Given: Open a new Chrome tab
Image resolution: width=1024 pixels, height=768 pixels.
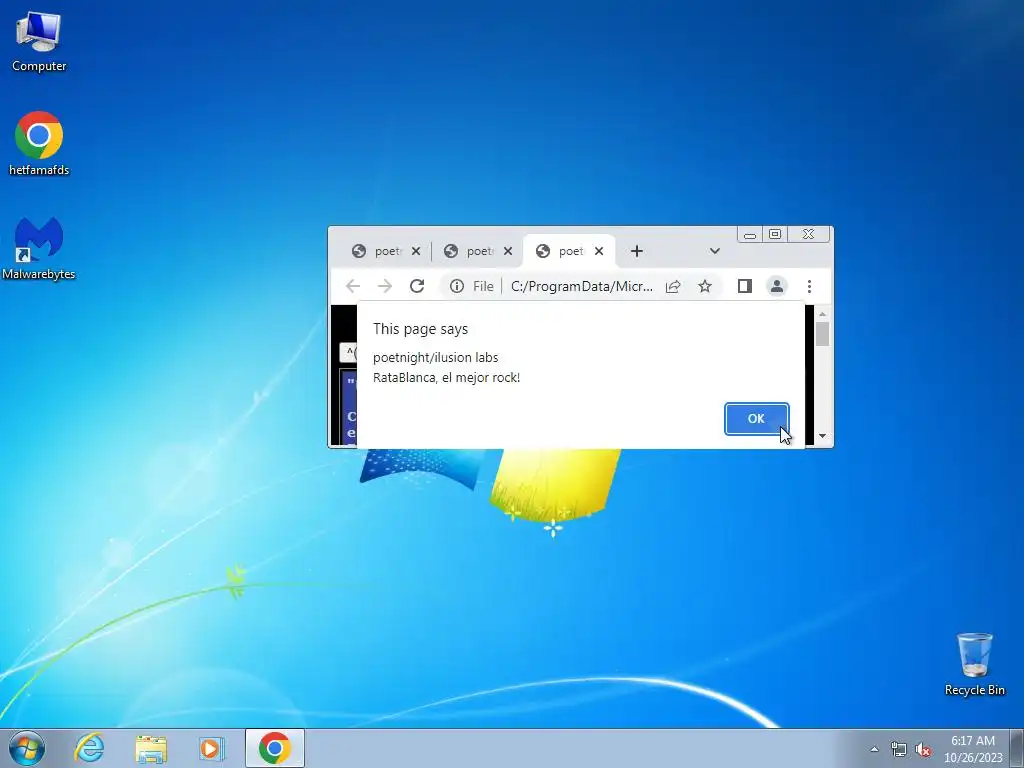Looking at the screenshot, I should [637, 251].
